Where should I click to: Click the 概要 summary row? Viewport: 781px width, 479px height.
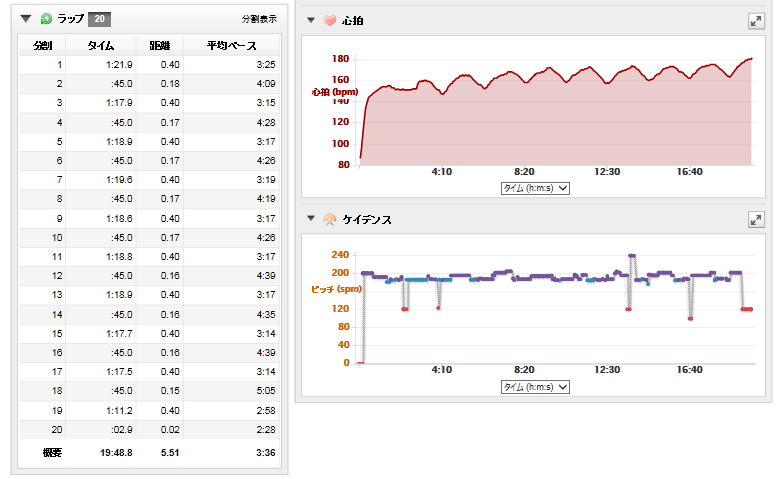[x=150, y=452]
